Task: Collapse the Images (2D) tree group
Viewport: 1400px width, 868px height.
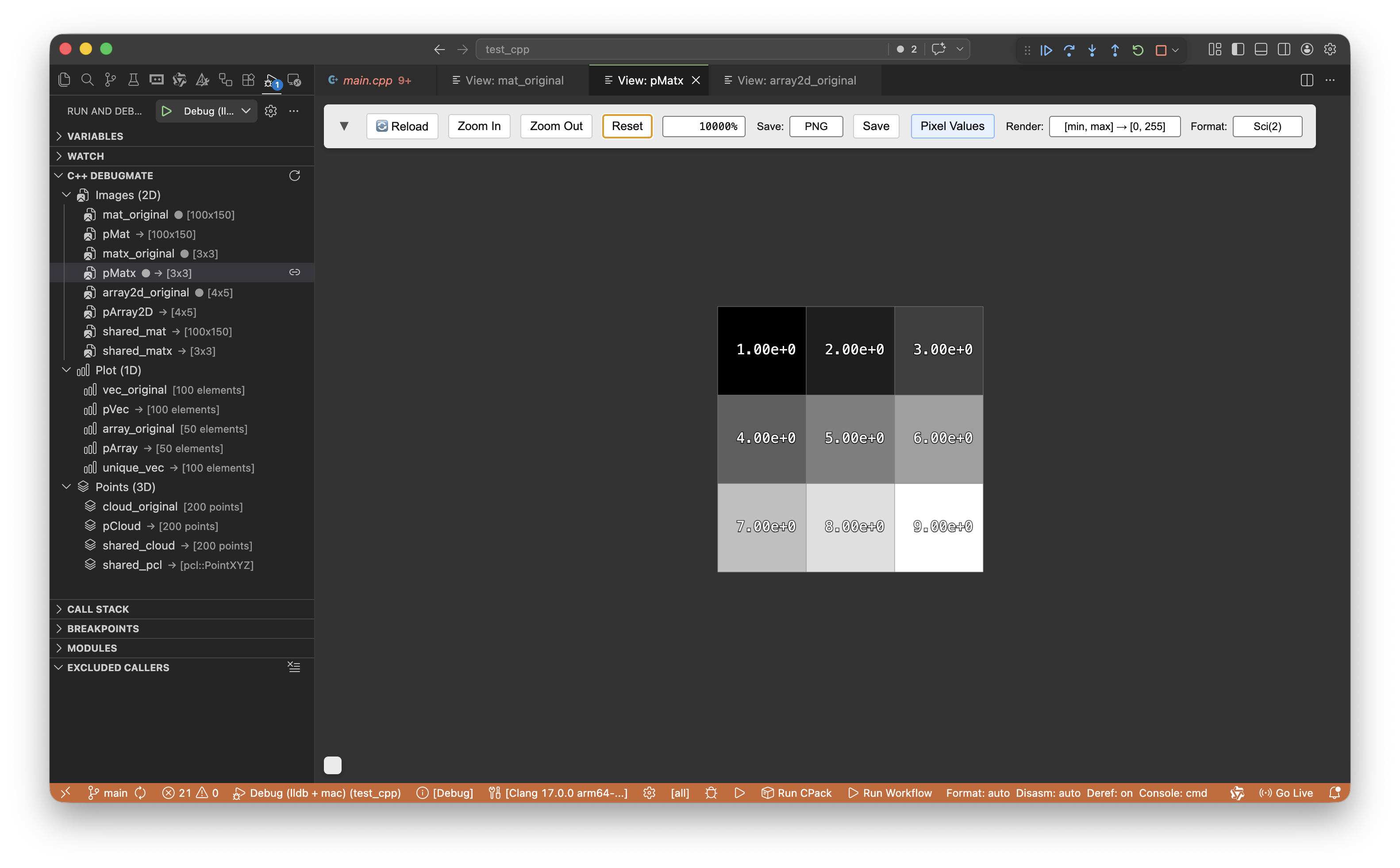Action: click(x=66, y=195)
